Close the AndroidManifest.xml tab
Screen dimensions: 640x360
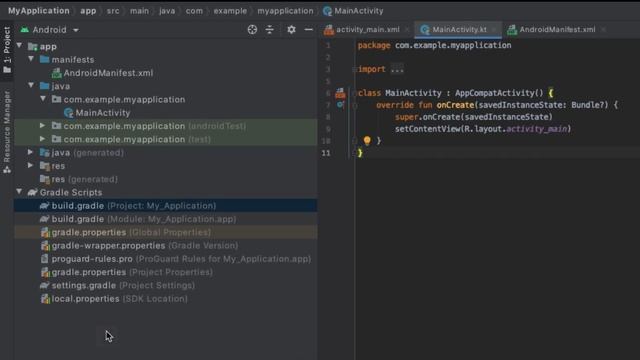(603, 29)
